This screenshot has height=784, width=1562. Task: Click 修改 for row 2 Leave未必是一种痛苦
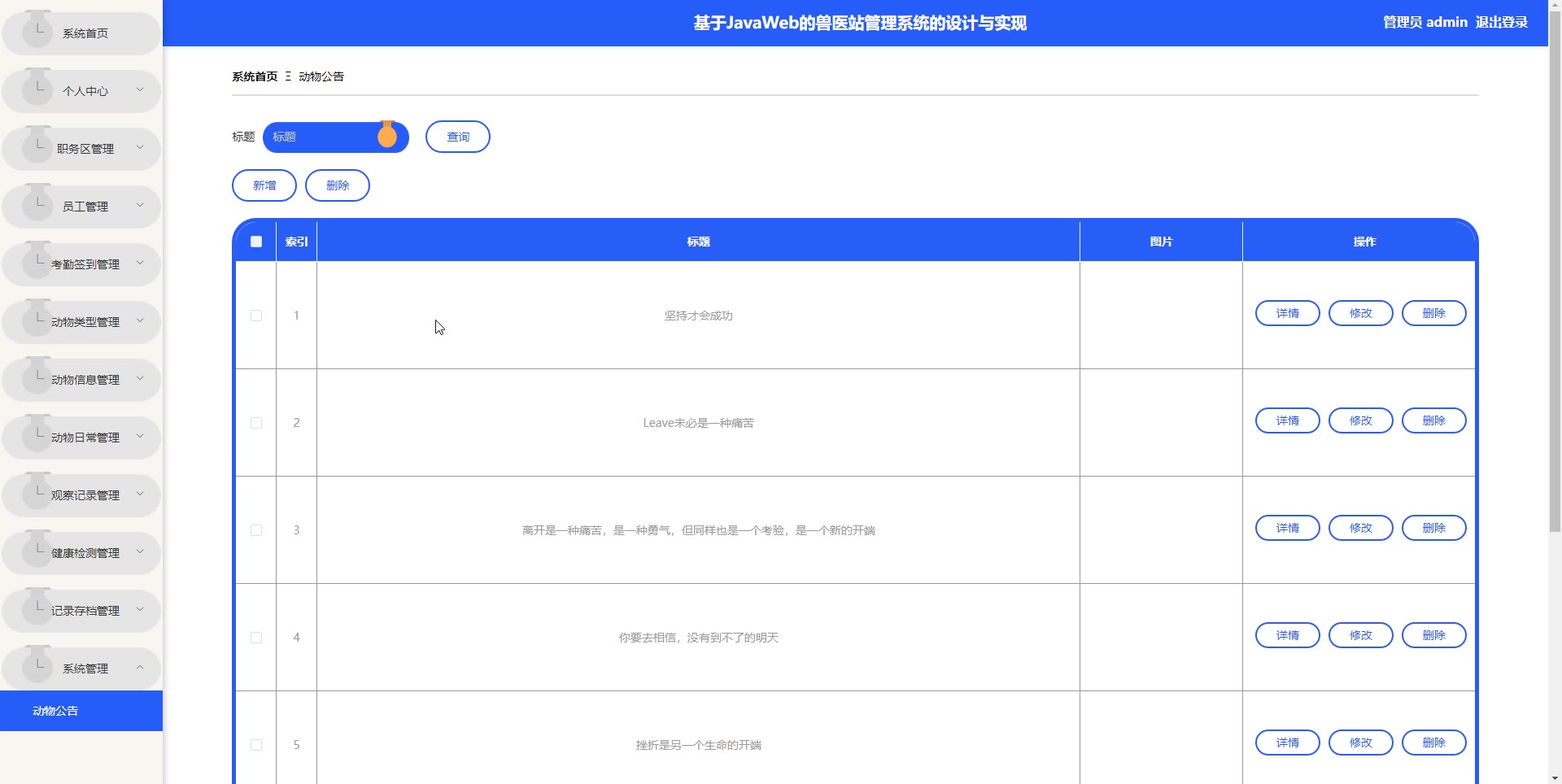1361,420
